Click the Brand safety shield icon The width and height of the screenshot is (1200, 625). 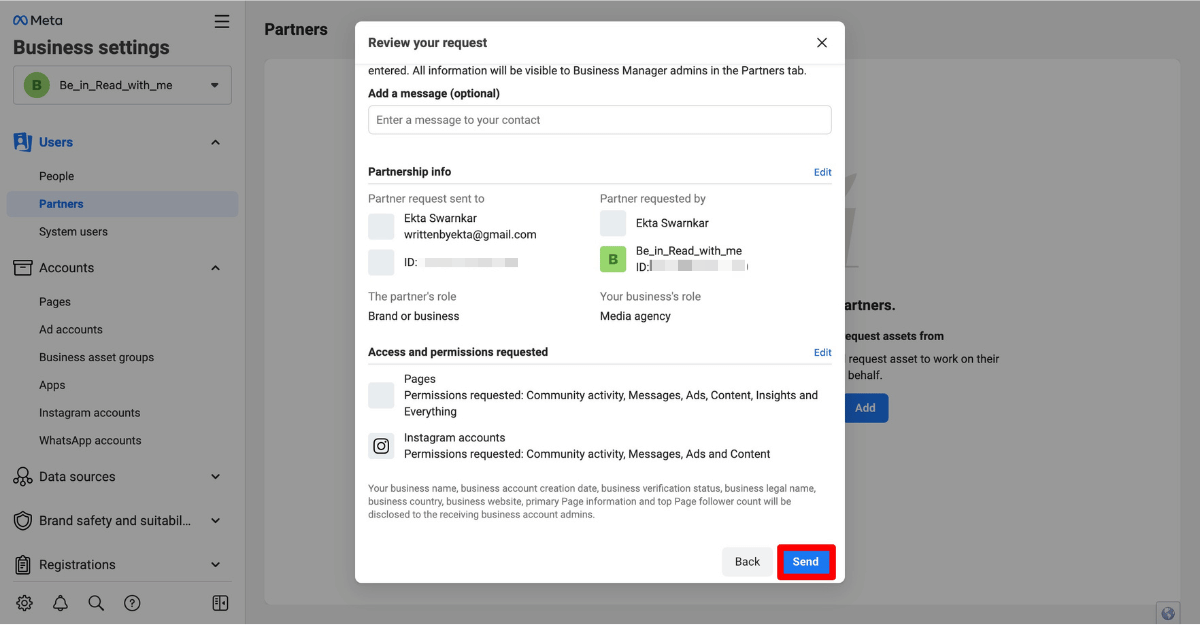[x=21, y=520]
